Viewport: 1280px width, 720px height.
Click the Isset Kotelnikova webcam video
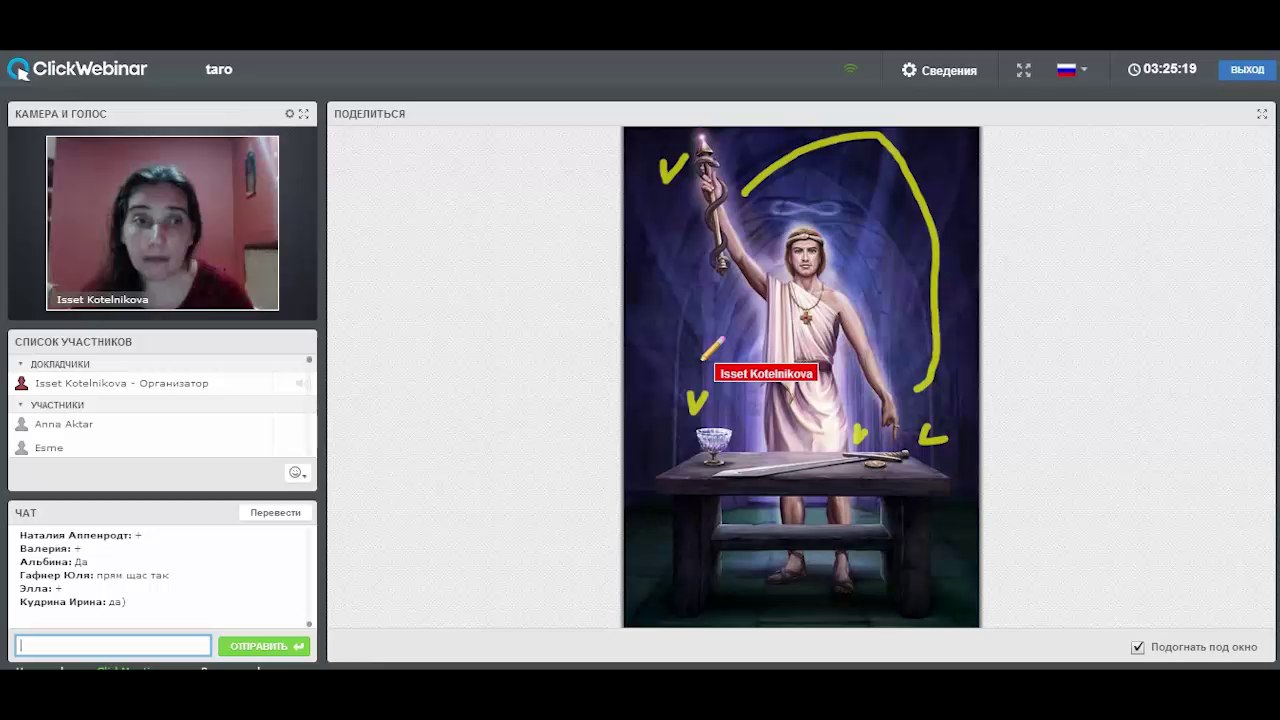click(x=162, y=223)
